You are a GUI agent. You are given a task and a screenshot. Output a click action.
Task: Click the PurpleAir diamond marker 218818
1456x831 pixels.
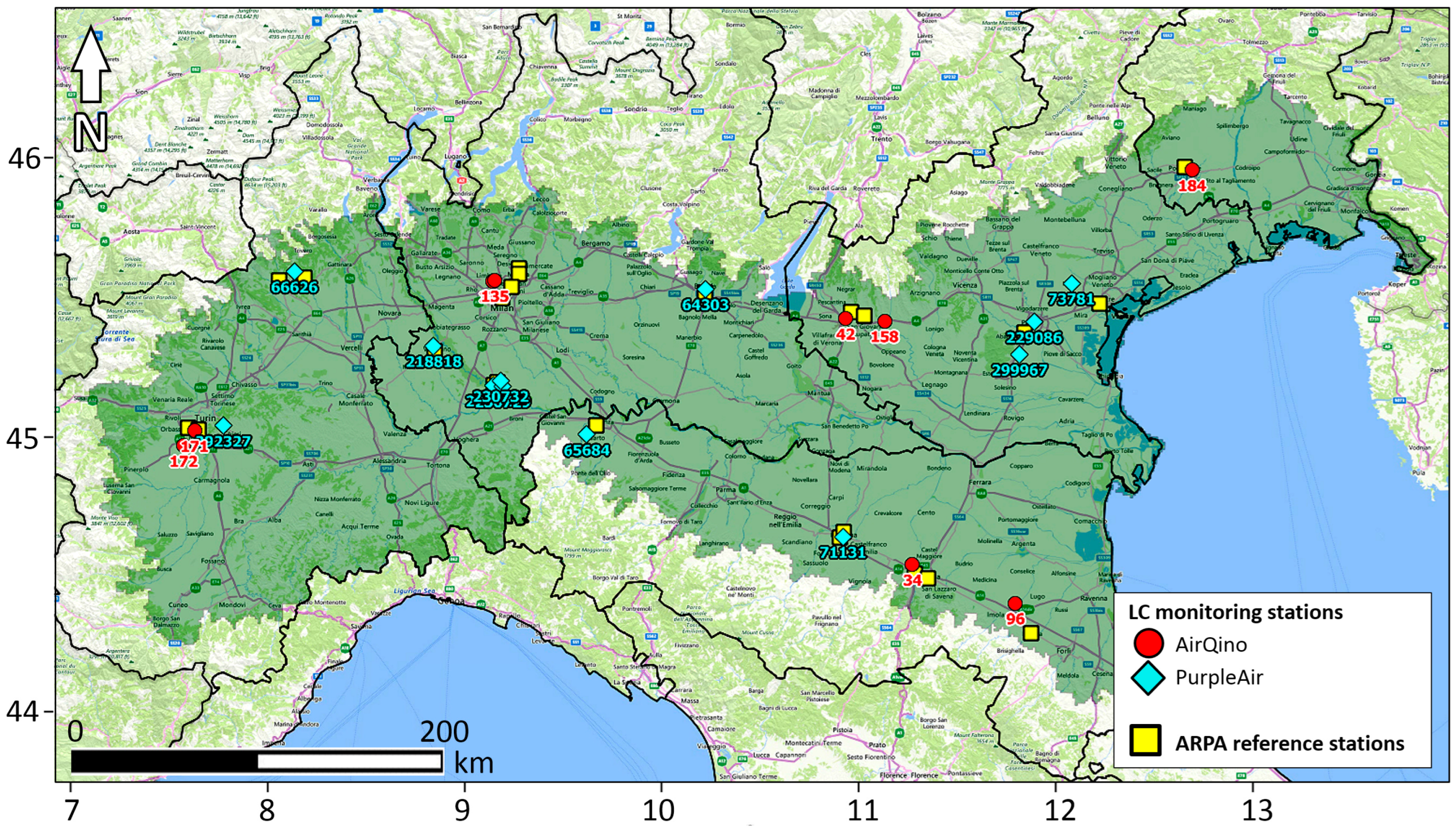pyautogui.click(x=433, y=346)
